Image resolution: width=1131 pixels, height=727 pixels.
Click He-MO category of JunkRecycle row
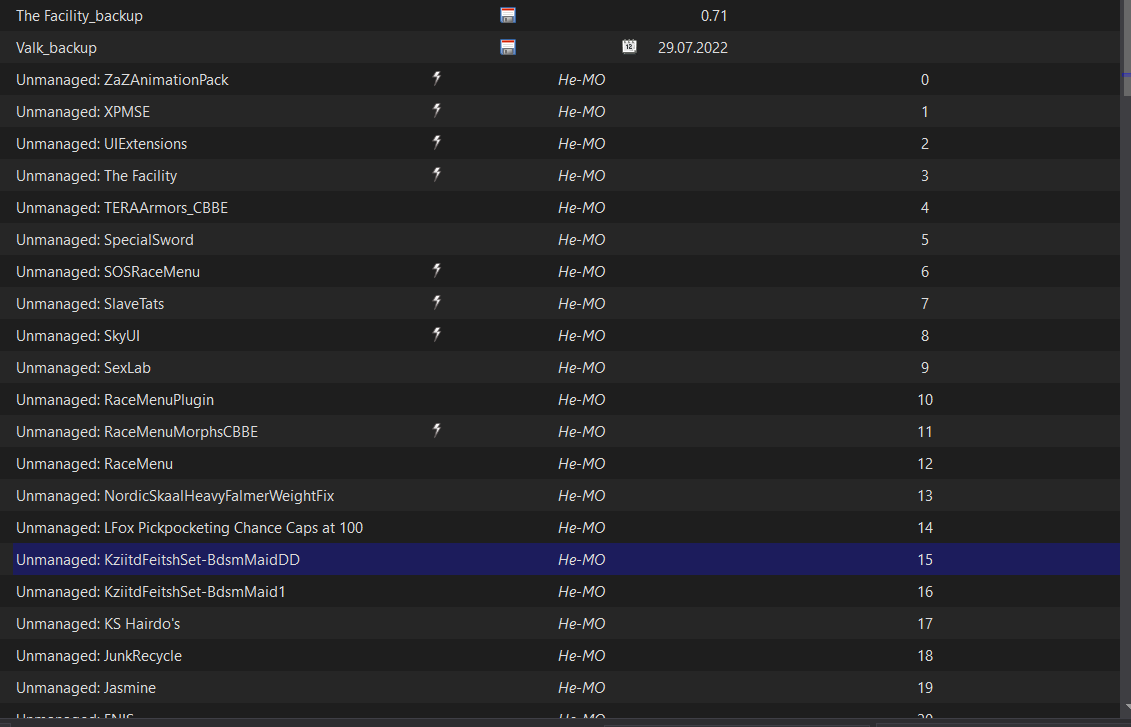point(581,656)
